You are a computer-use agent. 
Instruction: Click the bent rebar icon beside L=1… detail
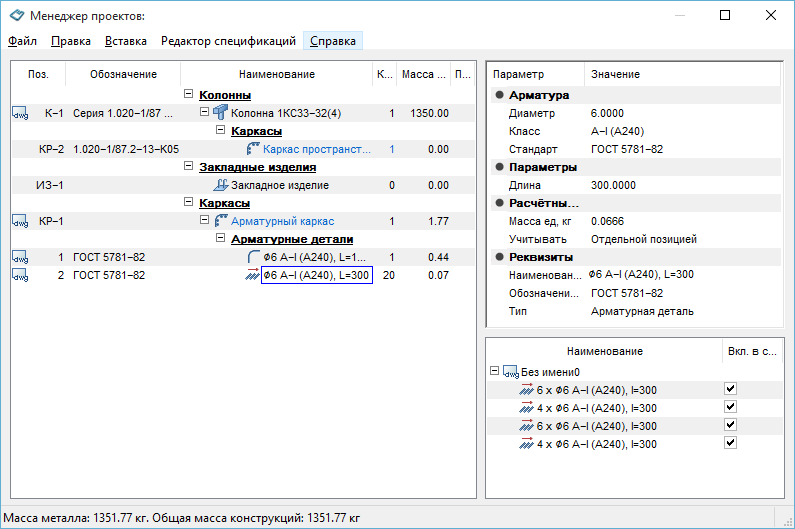pos(253,257)
